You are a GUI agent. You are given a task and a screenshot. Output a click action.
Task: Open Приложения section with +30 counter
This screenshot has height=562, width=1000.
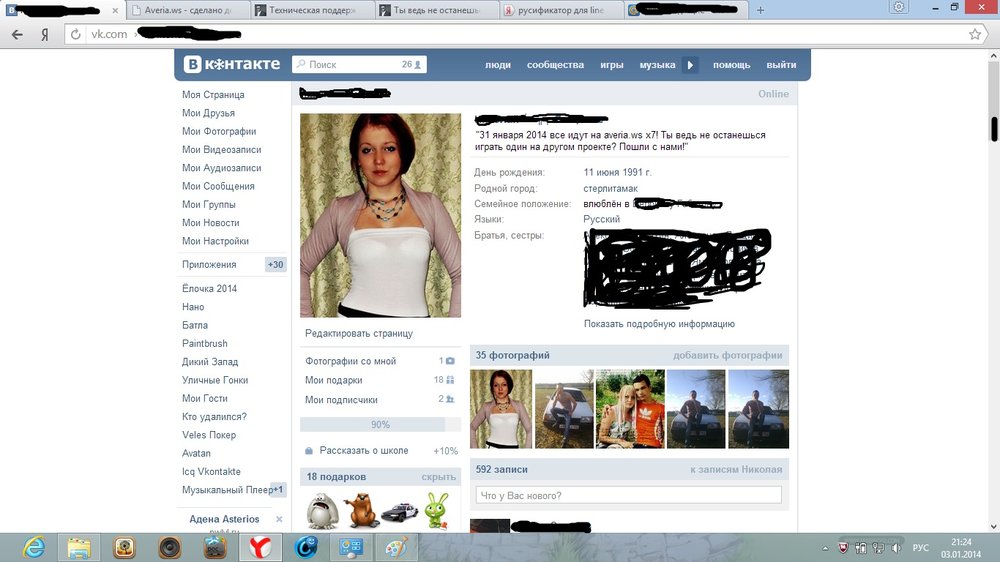(210, 265)
